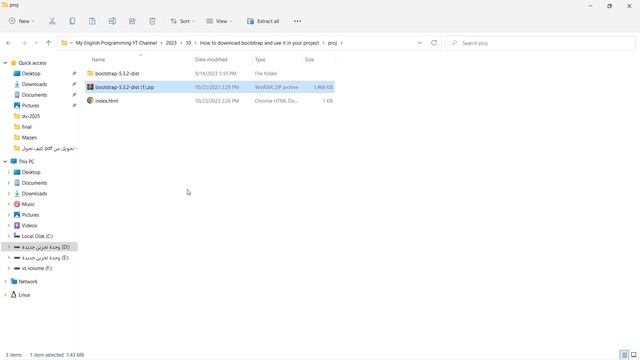Go up one folder level
Screen dimensions: 640x360
click(x=48, y=43)
